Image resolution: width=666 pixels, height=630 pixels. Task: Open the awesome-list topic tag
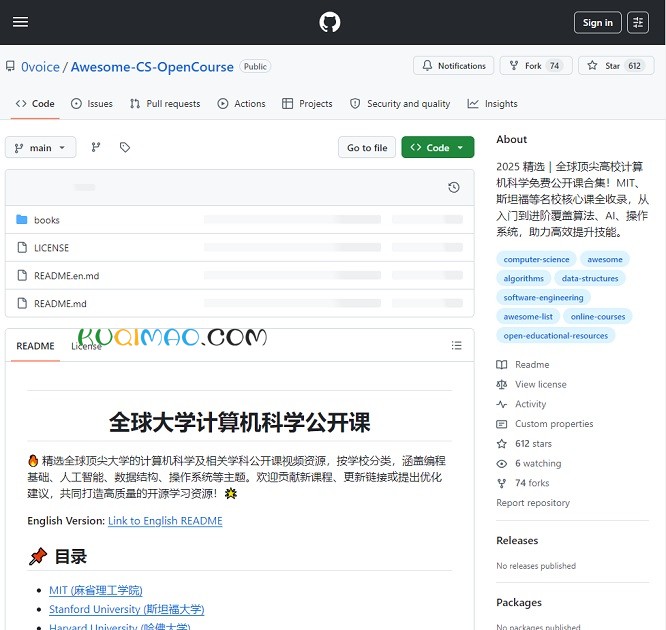pos(528,316)
